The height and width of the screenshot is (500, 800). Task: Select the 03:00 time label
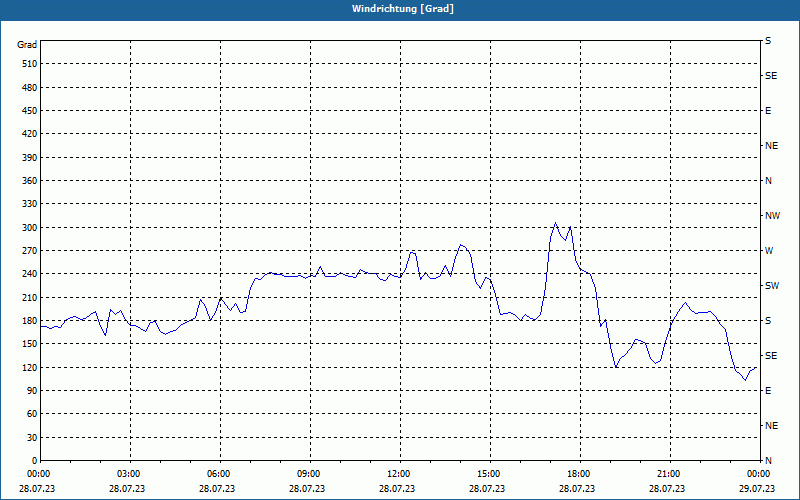(130, 474)
